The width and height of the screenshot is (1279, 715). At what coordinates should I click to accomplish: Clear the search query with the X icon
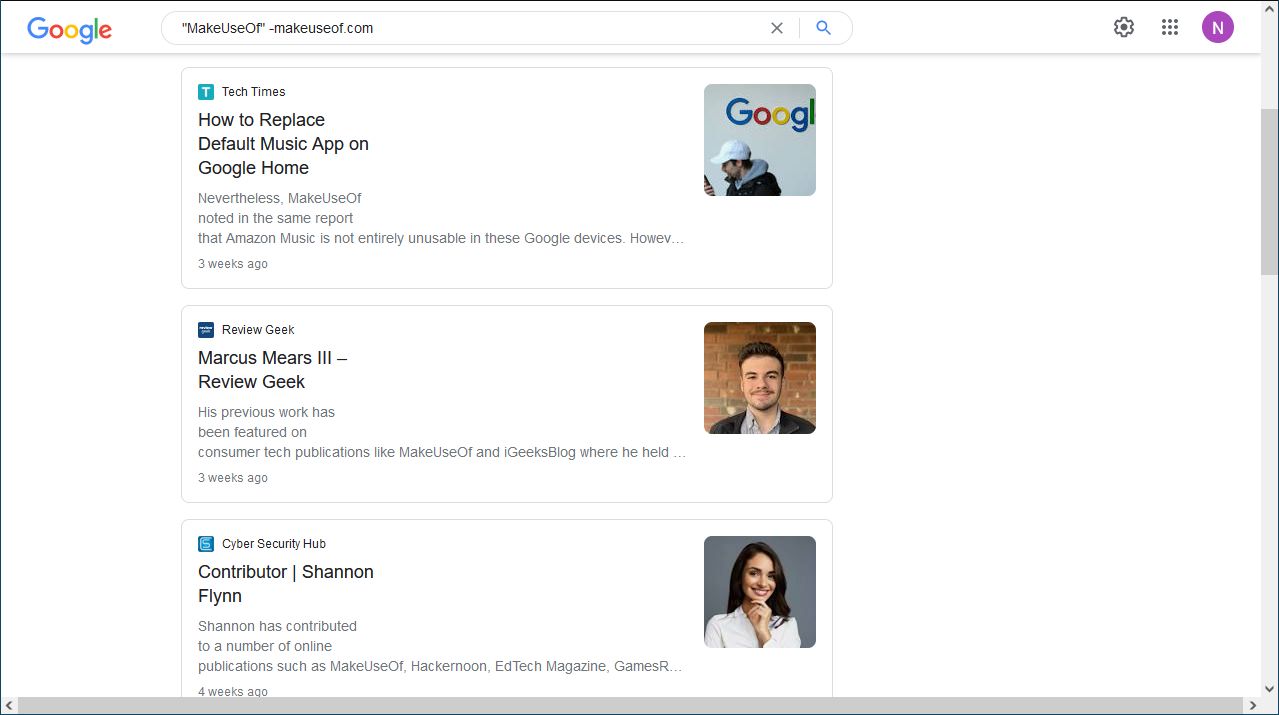(x=777, y=28)
